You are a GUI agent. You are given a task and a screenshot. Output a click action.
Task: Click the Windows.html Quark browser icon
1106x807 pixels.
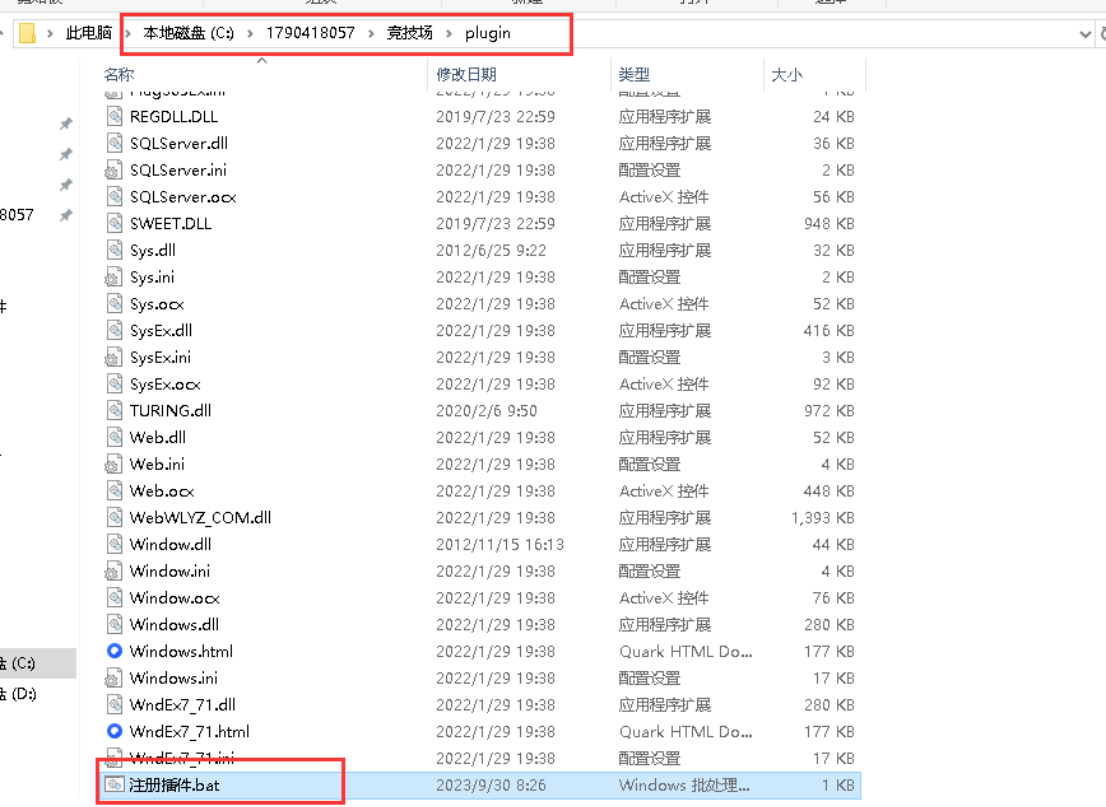click(115, 651)
